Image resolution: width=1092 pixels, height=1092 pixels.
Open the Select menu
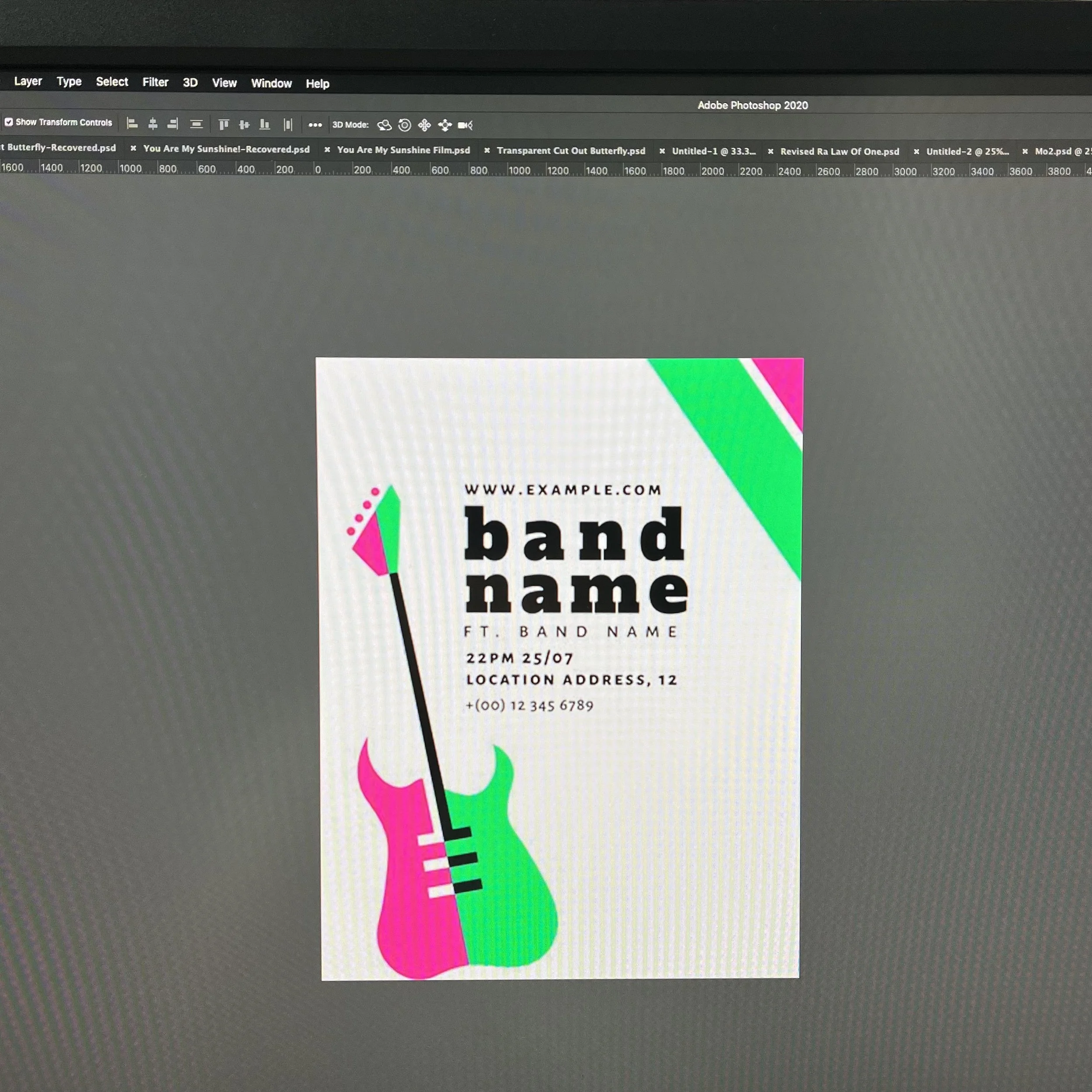pyautogui.click(x=112, y=82)
